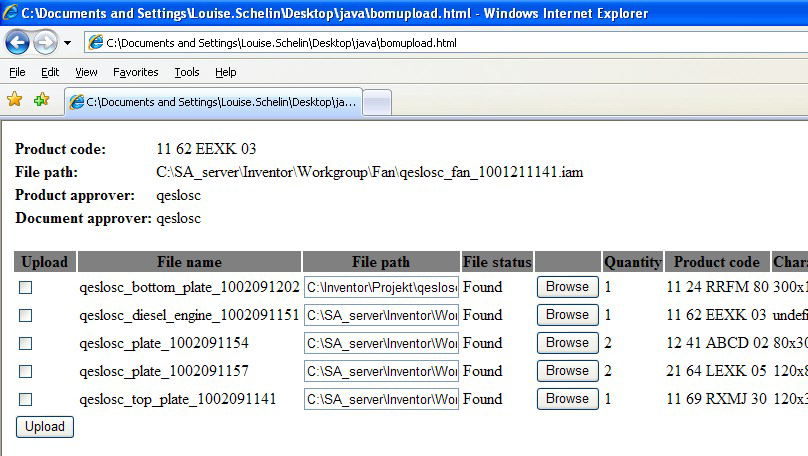Click file path field for bottom_plate row
Screen dimensions: 808x456
[x=381, y=287]
